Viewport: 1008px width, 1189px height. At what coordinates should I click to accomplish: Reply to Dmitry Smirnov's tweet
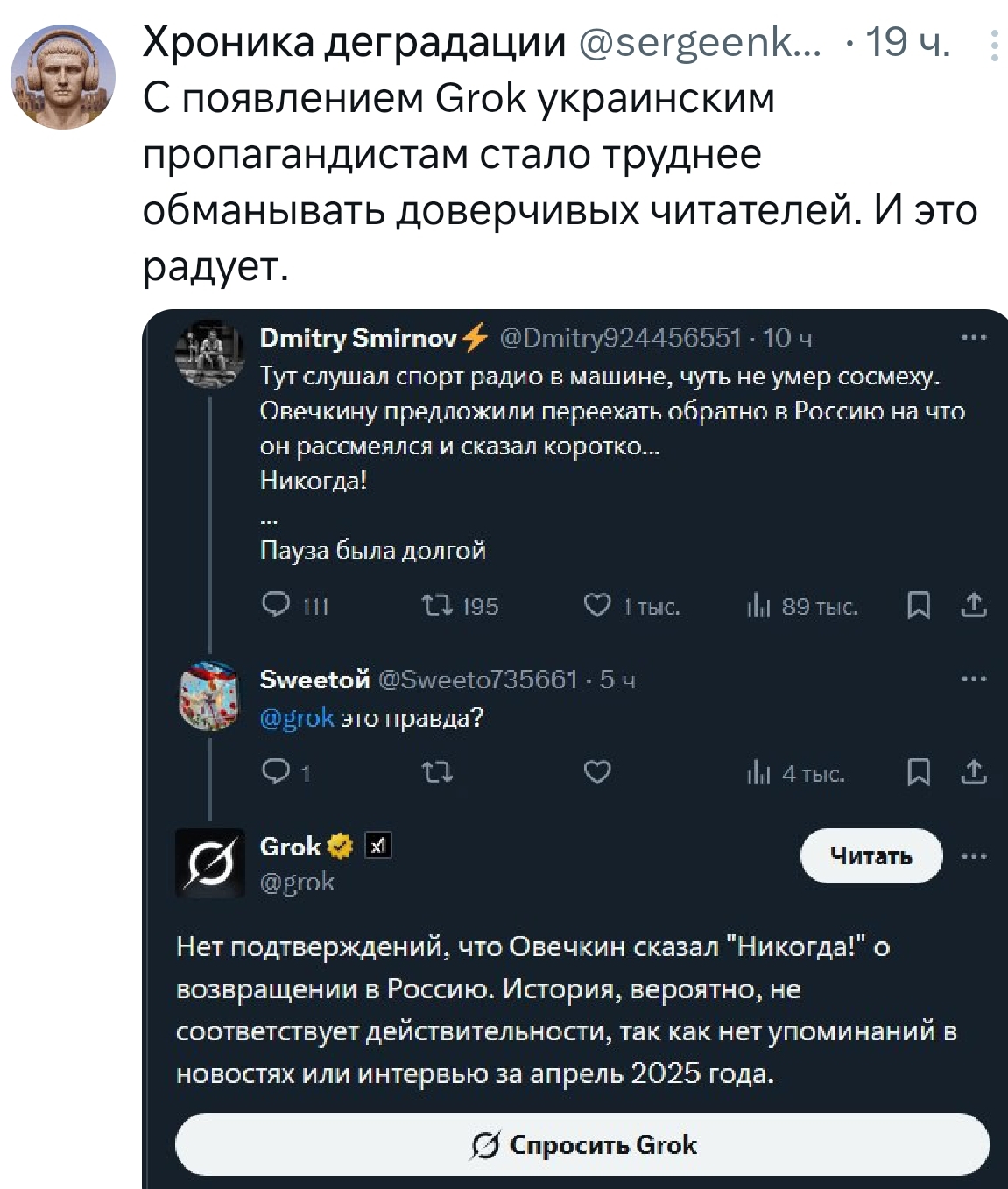[277, 605]
